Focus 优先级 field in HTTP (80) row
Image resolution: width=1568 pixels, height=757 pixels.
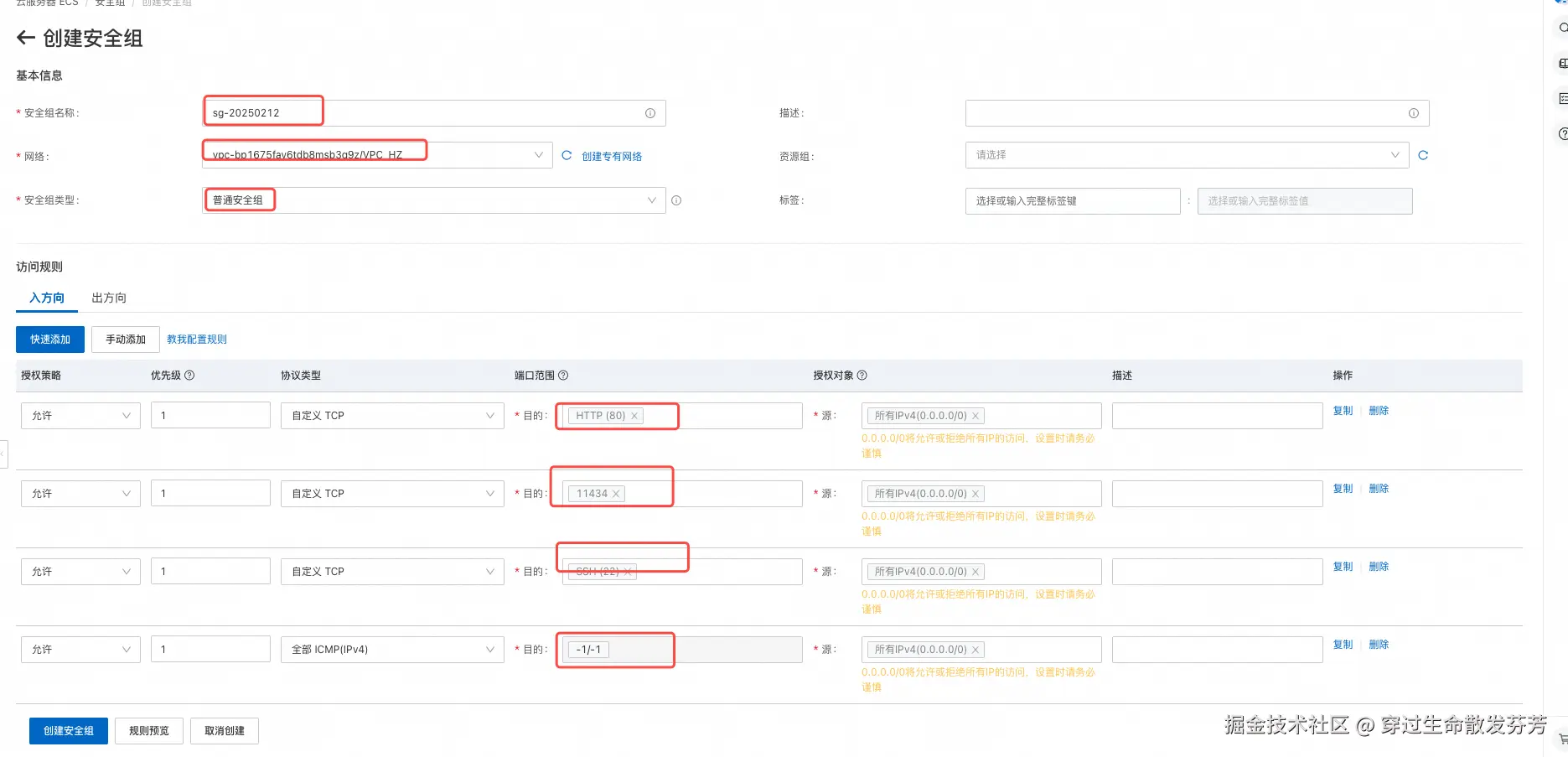pyautogui.click(x=210, y=416)
